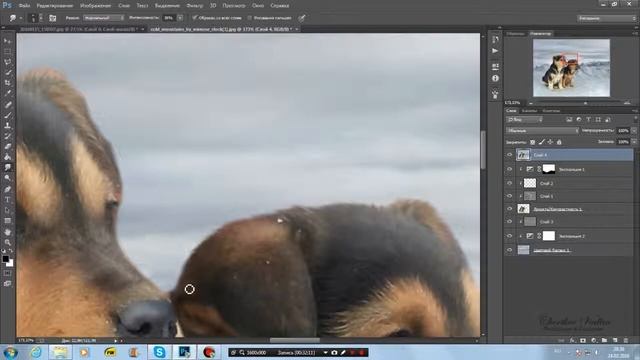640x360 pixels.
Task: Create a new layer icon
Action: (x=615, y=340)
